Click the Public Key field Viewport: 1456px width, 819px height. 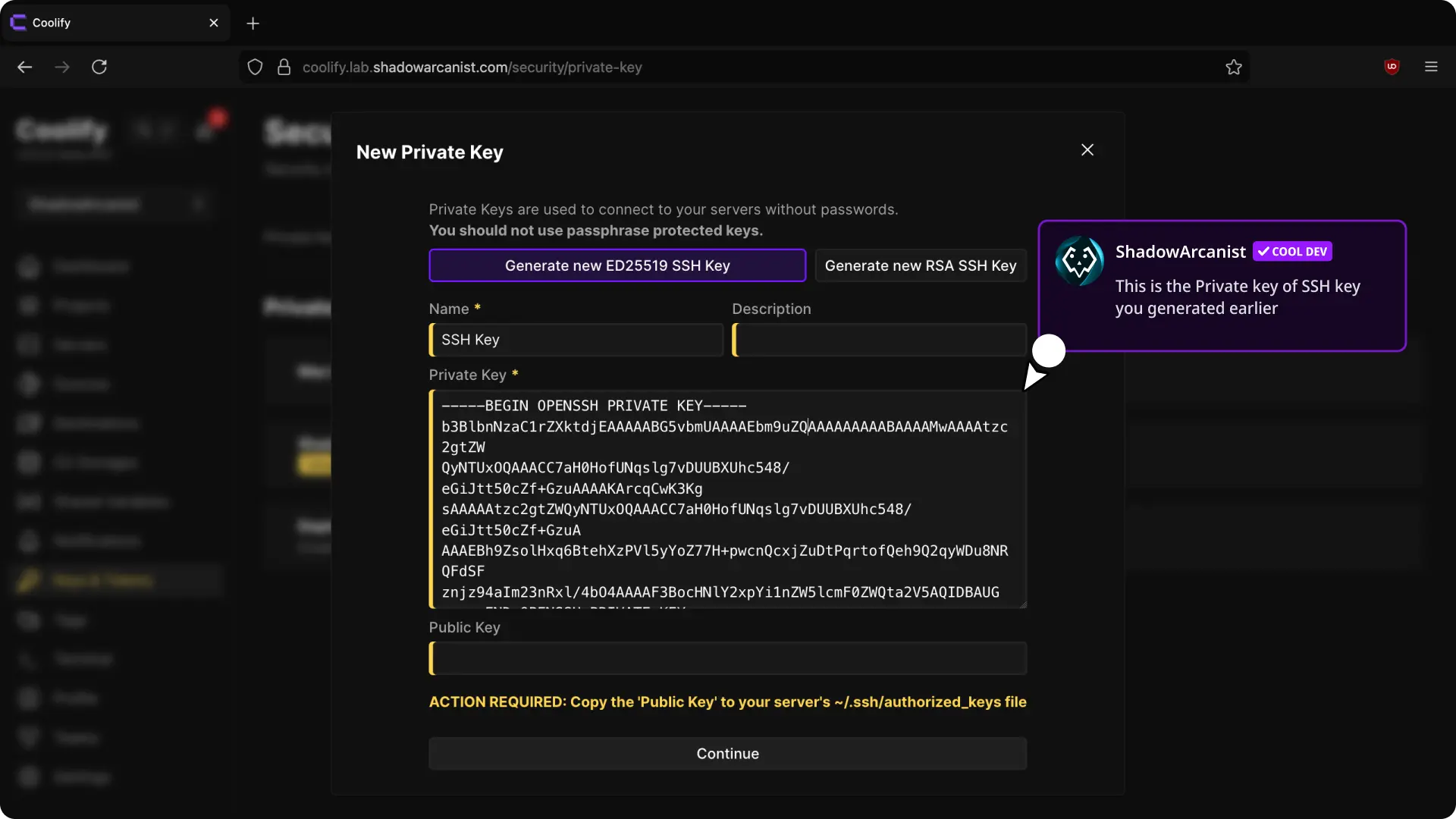(x=728, y=658)
